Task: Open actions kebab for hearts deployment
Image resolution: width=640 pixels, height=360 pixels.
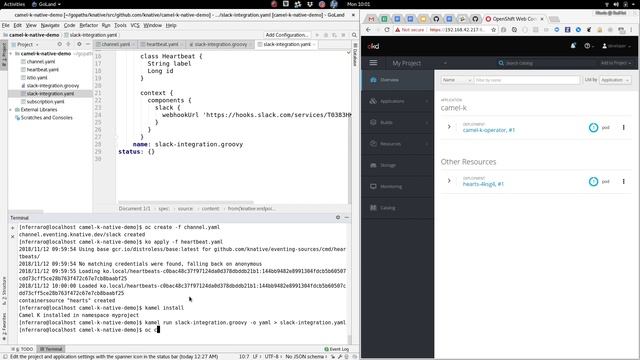Action: point(623,181)
